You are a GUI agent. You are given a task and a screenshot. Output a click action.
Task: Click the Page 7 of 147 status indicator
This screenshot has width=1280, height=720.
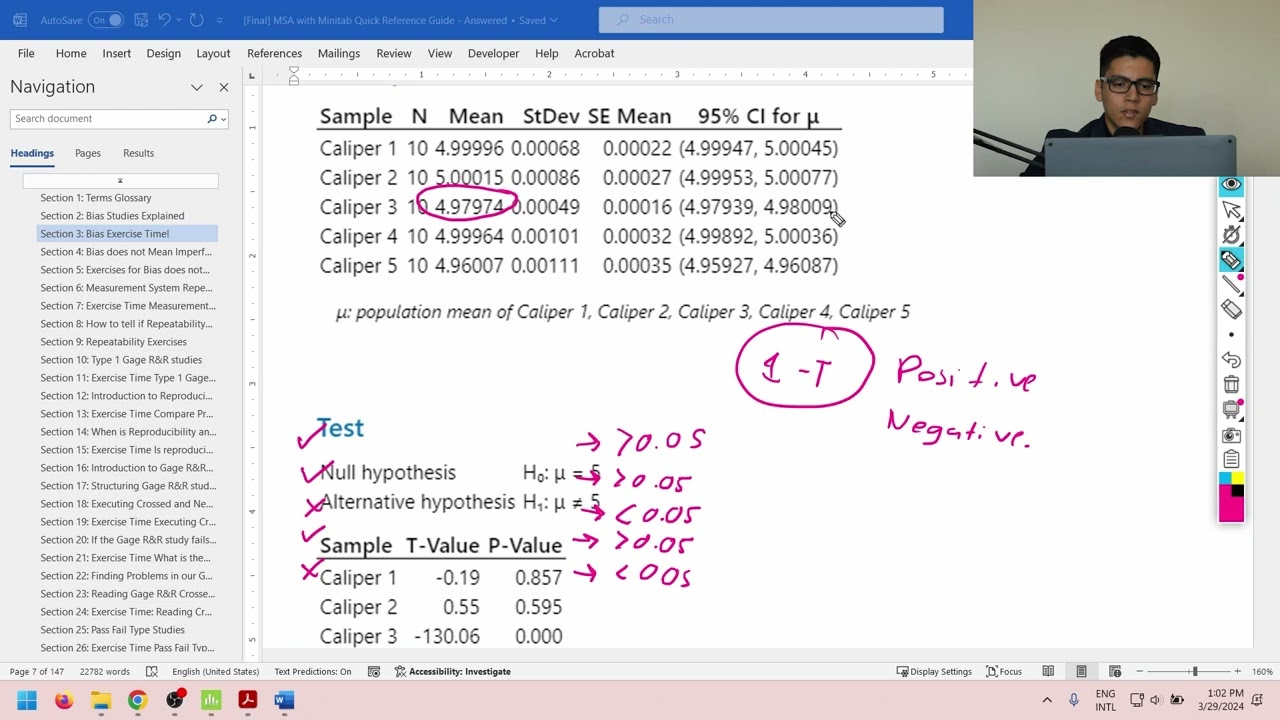point(36,672)
